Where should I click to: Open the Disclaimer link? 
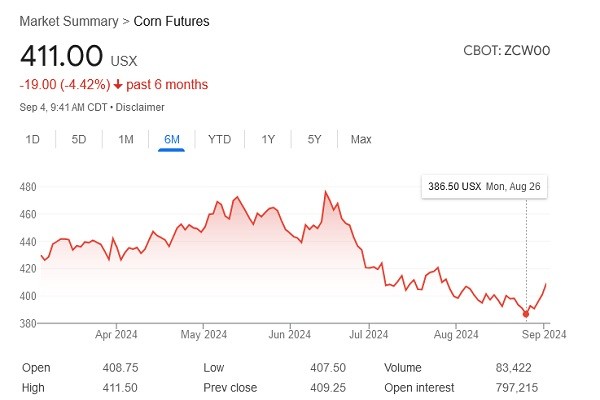(139, 107)
